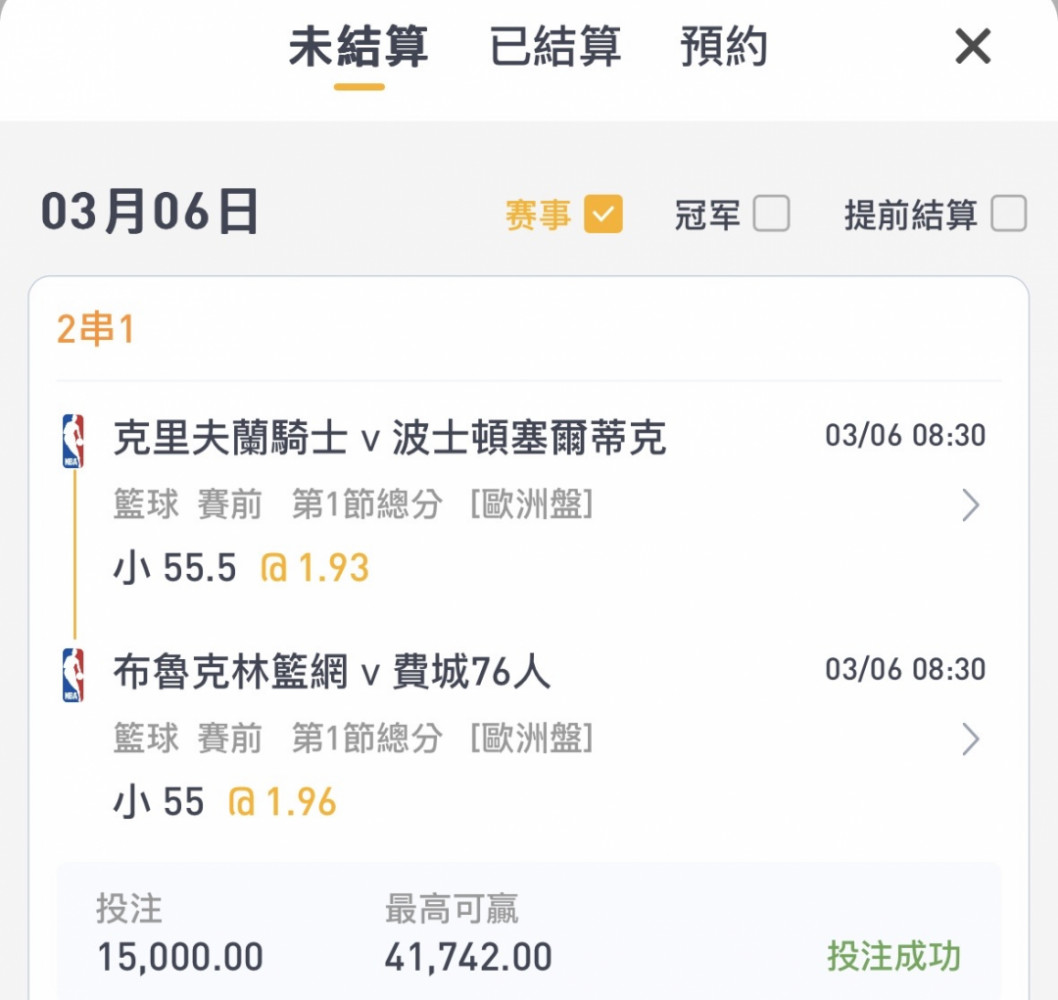Click the NBA logo beside Cleveland Cavaliers match
Viewport: 1058px width, 1000px height.
click(x=73, y=441)
